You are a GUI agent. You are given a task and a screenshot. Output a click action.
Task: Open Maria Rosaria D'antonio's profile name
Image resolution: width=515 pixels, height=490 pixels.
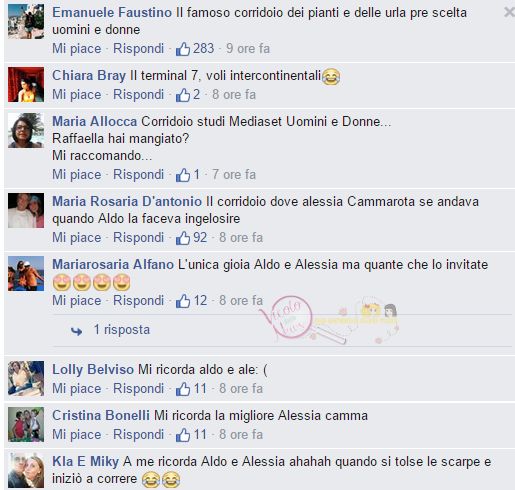pos(127,201)
